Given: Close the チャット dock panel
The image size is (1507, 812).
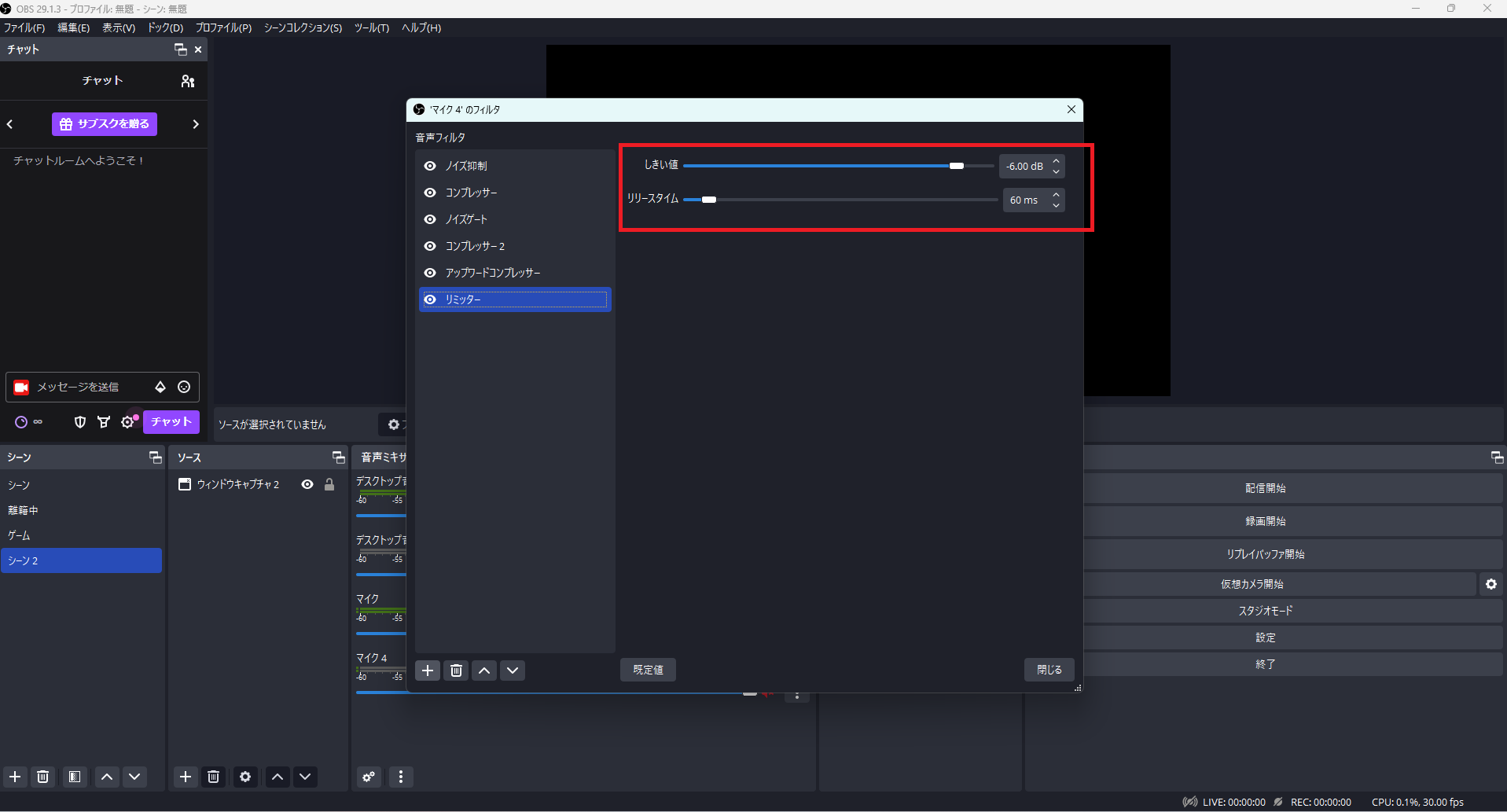Looking at the screenshot, I should click(x=198, y=50).
